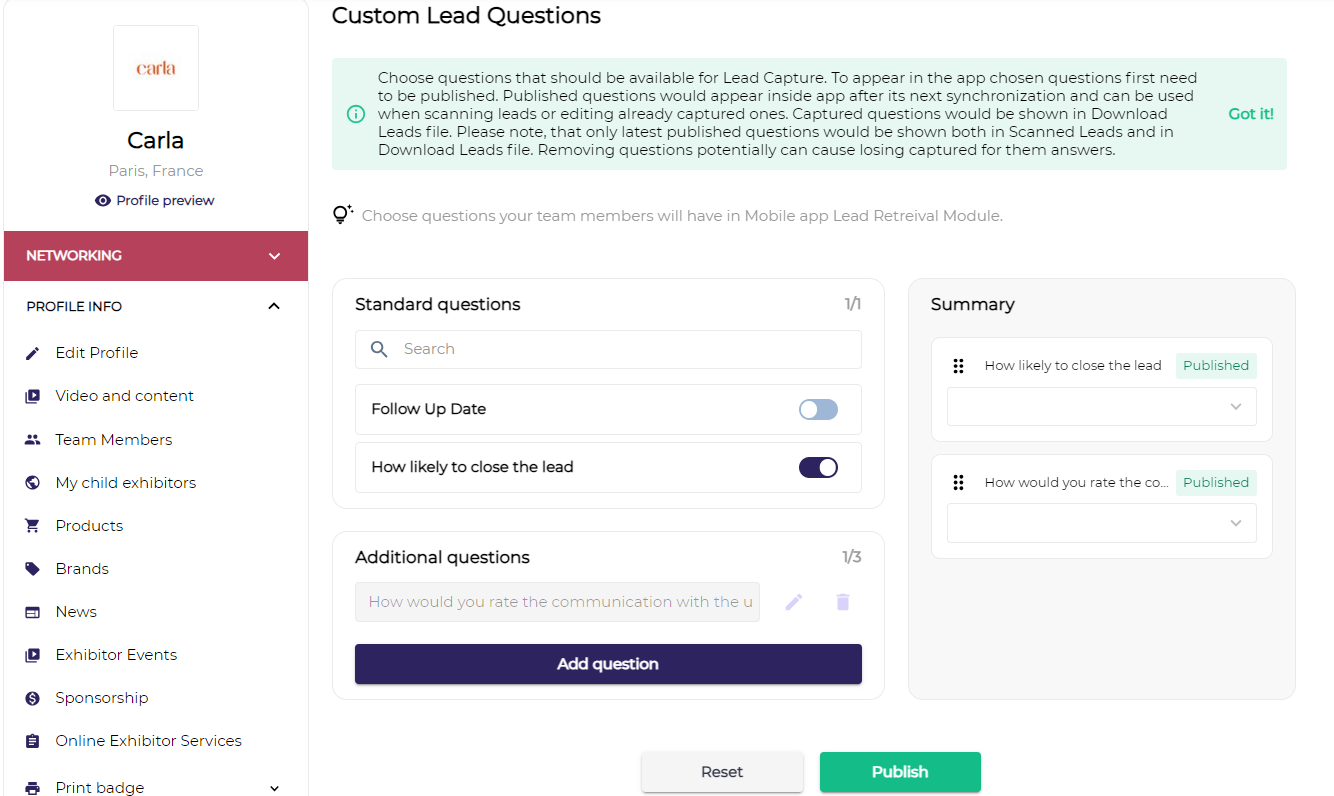Click the standard questions Search field
The image size is (1334, 796).
pos(608,349)
